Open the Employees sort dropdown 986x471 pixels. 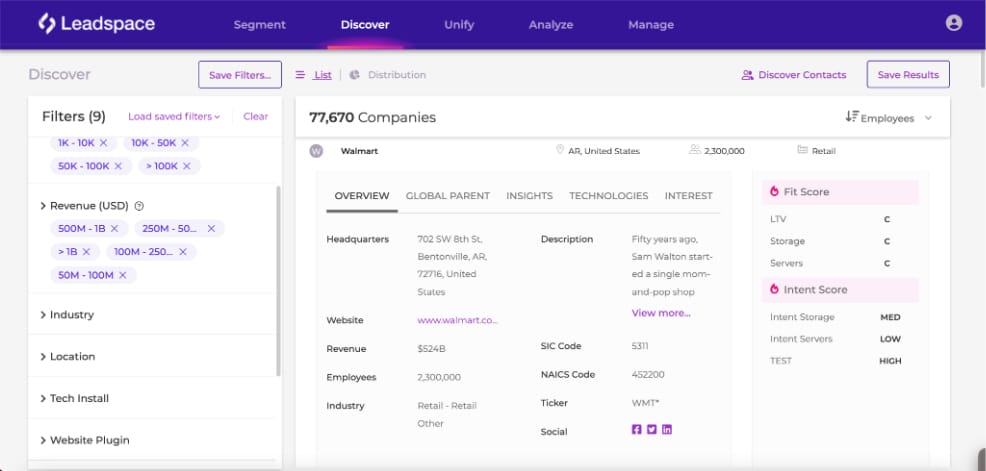coord(889,118)
